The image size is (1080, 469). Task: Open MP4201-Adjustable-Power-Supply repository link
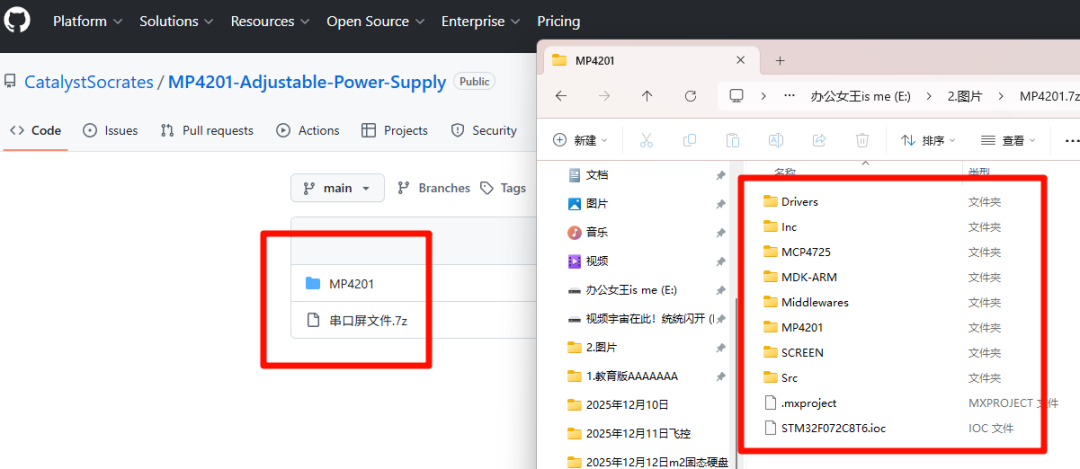coord(307,82)
